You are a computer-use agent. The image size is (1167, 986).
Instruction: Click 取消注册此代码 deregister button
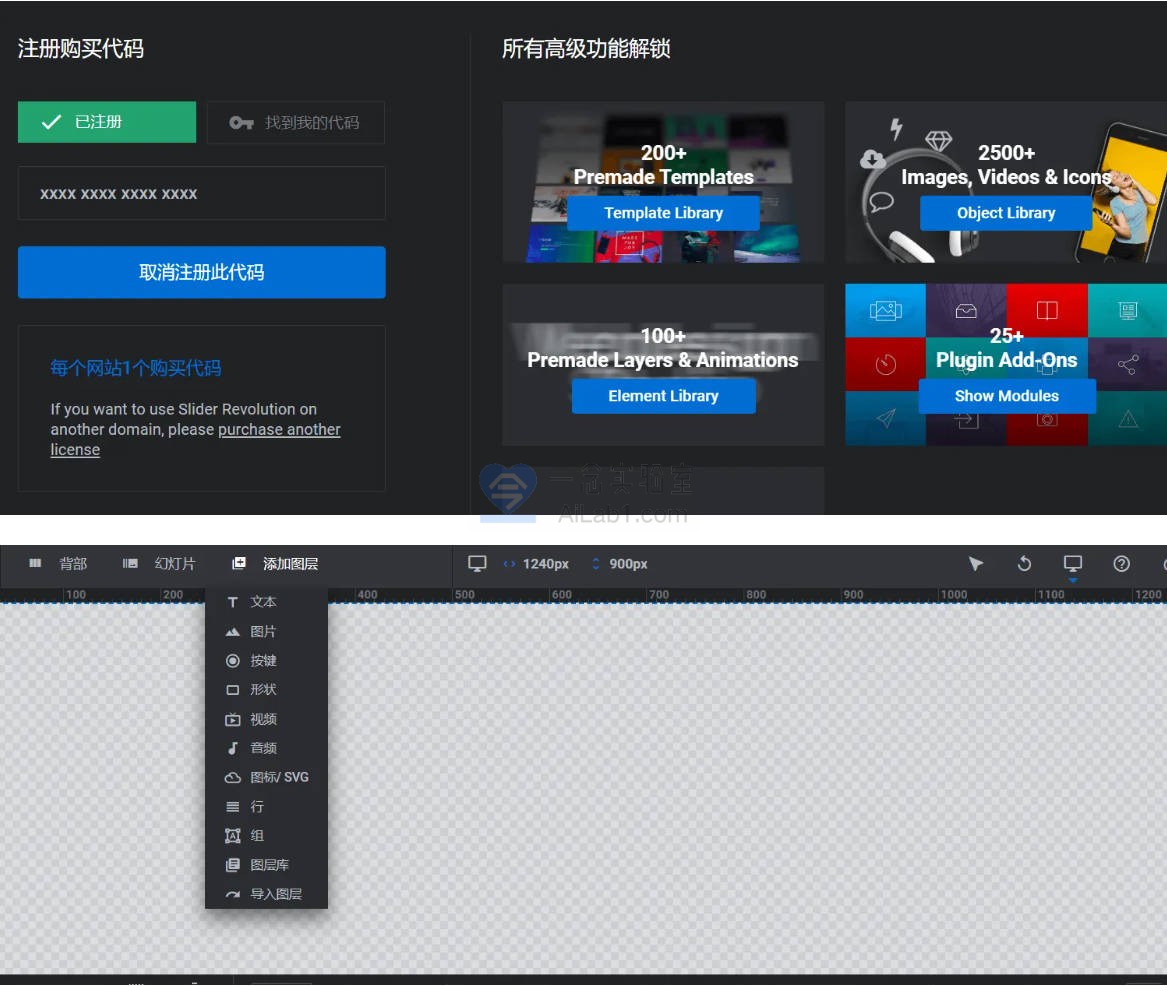[x=202, y=272]
